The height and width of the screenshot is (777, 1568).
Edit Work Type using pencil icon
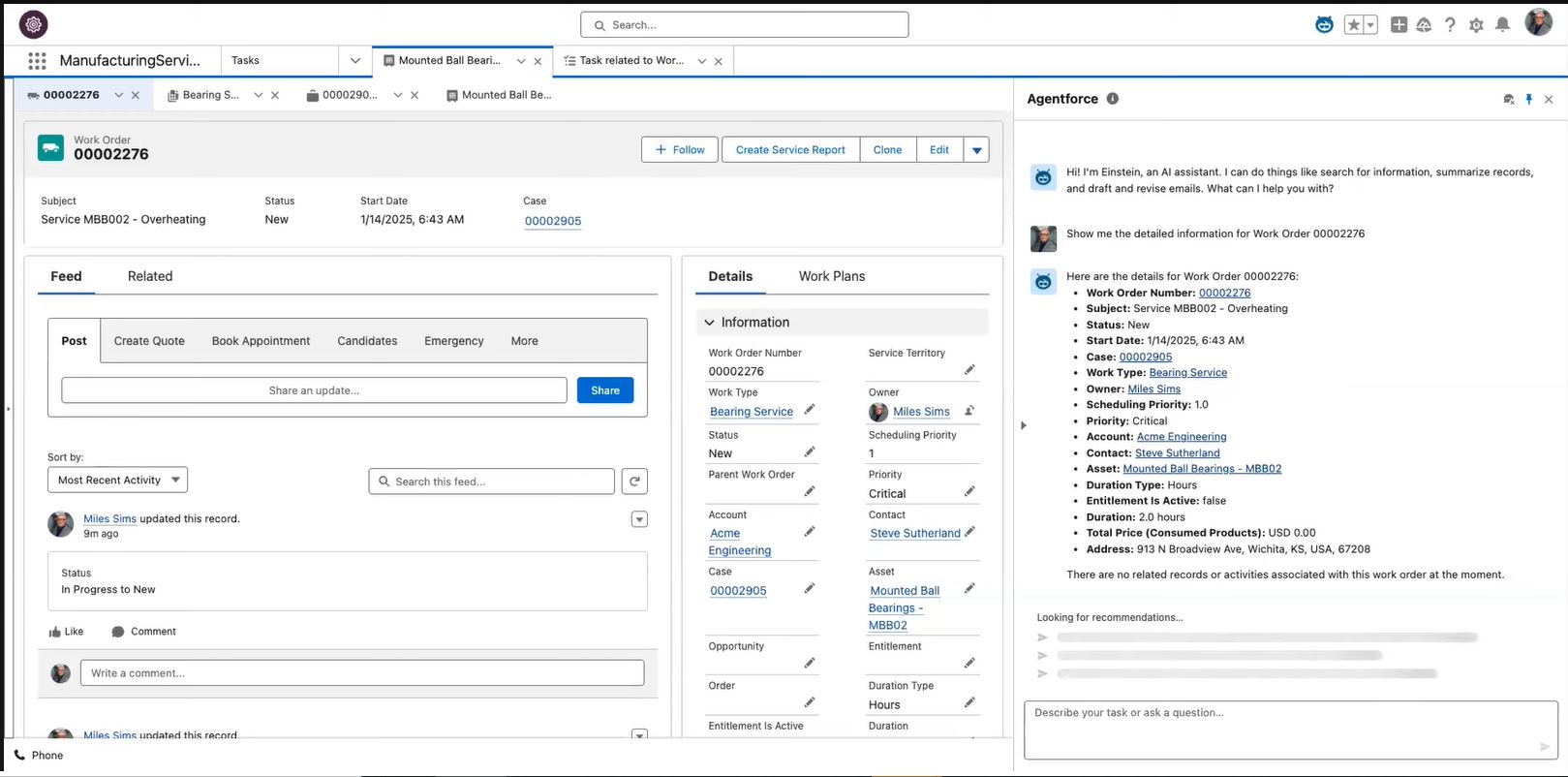810,410
